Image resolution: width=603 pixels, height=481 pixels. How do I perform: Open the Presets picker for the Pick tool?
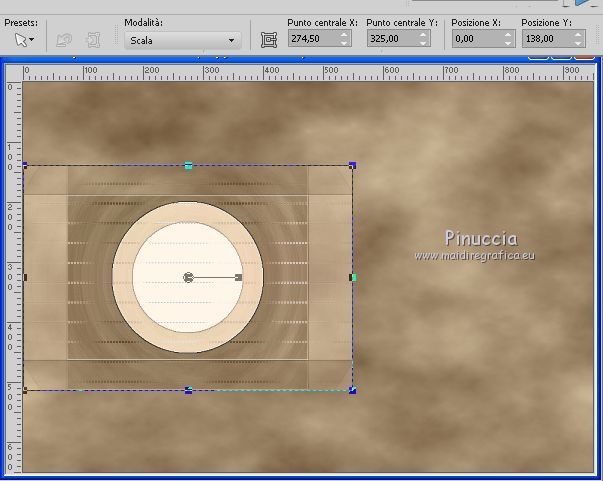coord(25,40)
